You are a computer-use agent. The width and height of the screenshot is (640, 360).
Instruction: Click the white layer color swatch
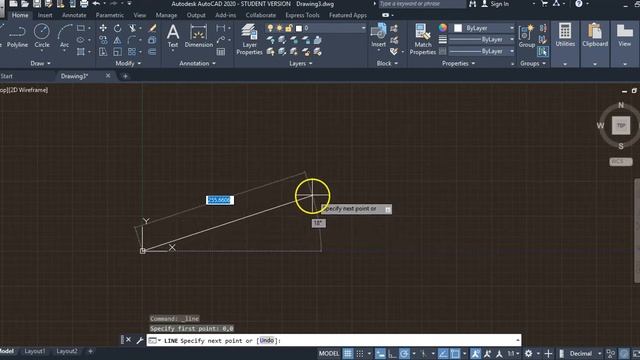click(x=299, y=28)
